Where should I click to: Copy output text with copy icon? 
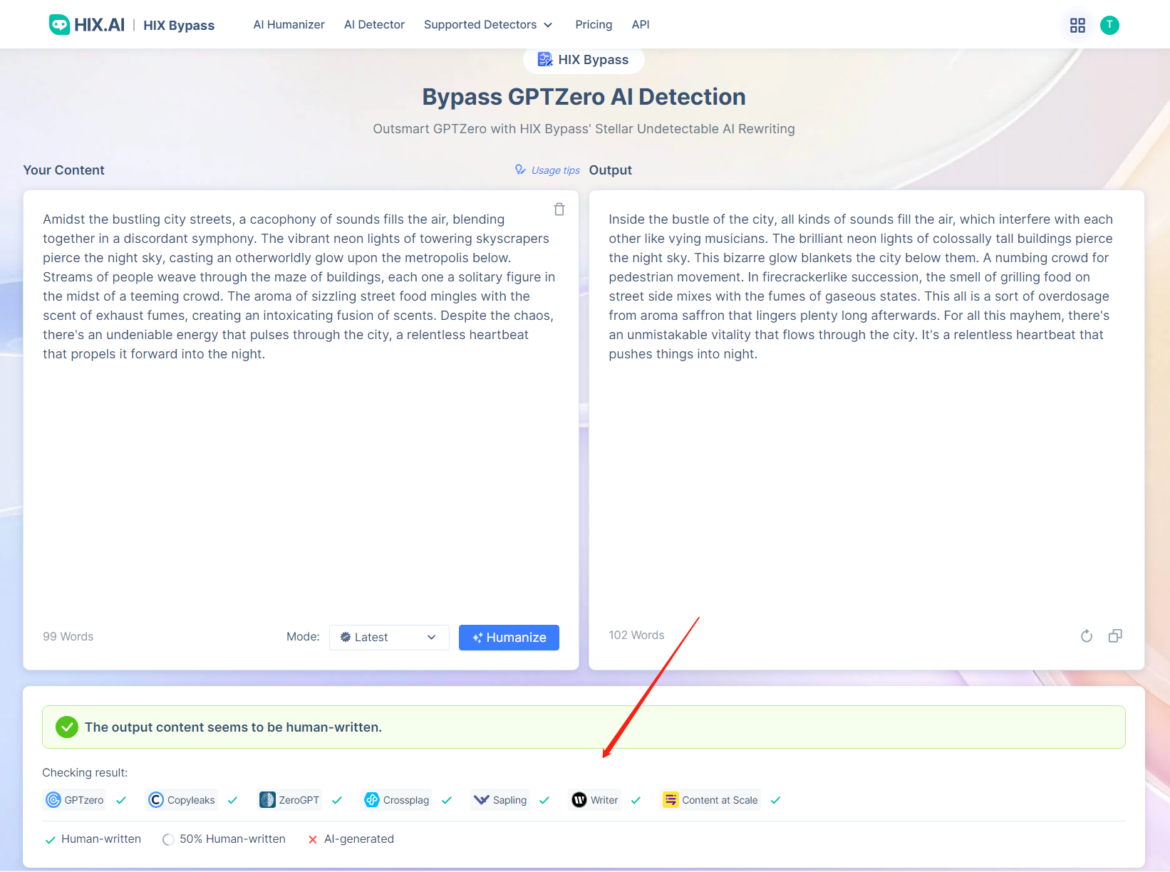click(1115, 636)
